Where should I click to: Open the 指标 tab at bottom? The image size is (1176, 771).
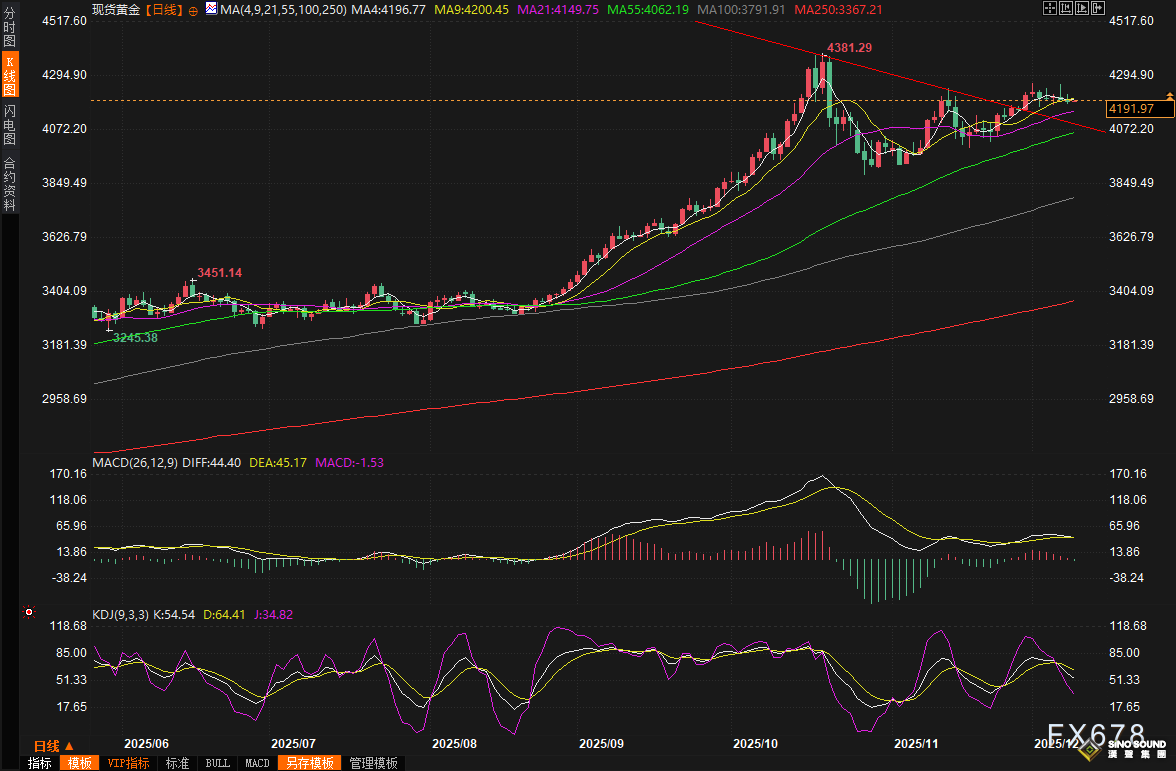point(40,763)
